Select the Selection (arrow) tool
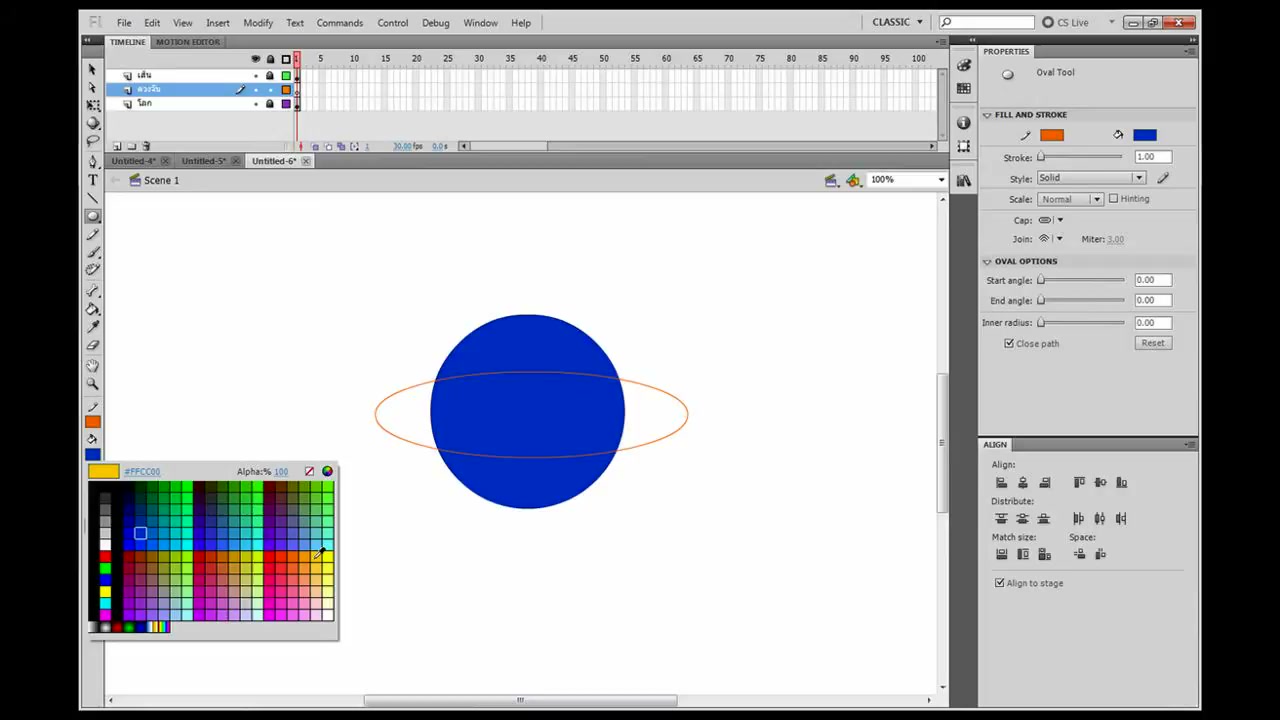1280x720 pixels. pyautogui.click(x=92, y=69)
